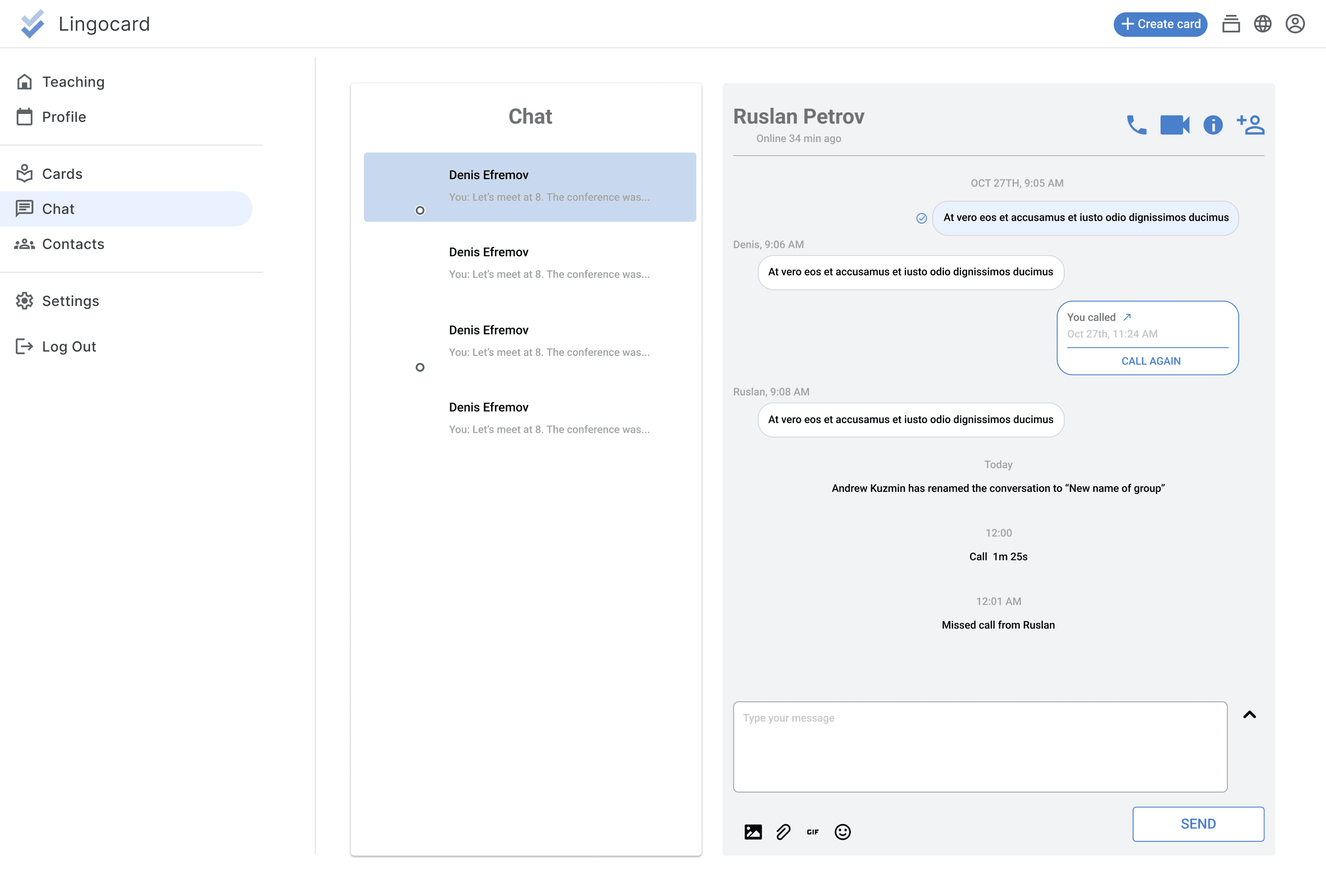Viewport: 1326px width, 896px height.
Task: Click the Missed call from Ruslan notice
Action: click(998, 625)
